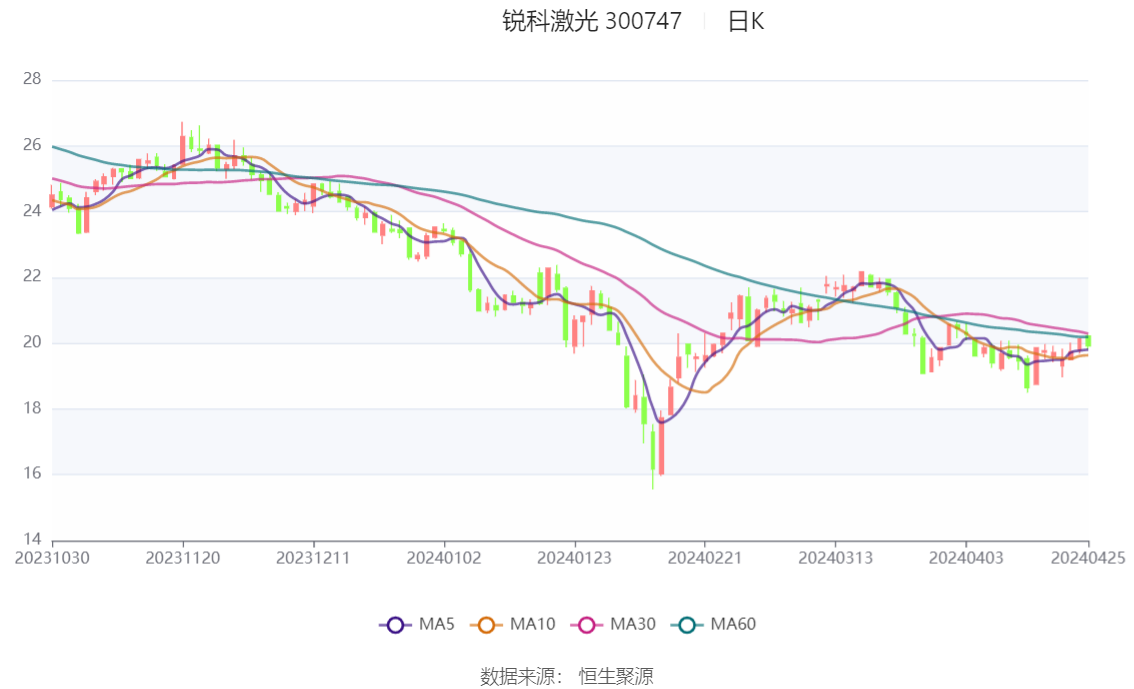
Task: Select the 日K chart type label
Action: 745,21
